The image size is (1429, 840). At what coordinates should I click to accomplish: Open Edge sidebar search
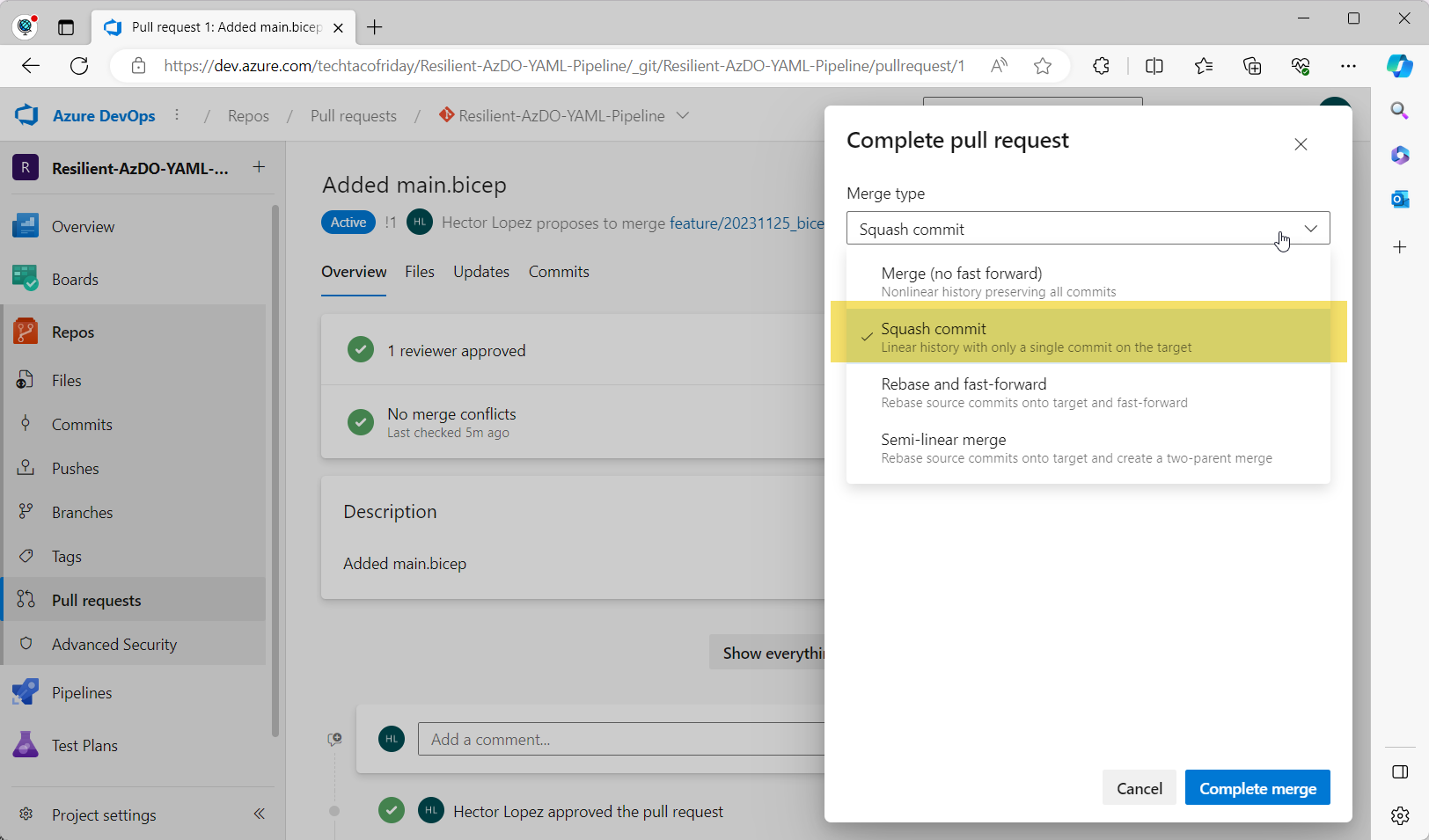(1400, 111)
